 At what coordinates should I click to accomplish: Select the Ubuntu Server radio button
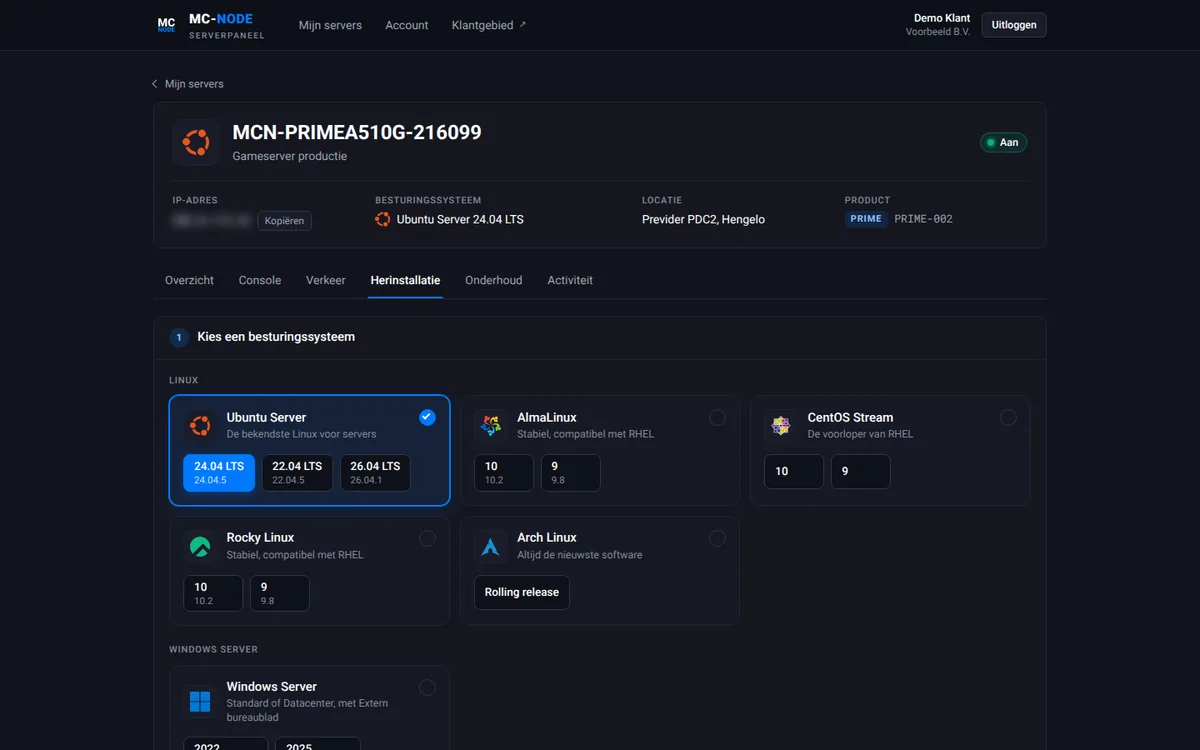428,418
